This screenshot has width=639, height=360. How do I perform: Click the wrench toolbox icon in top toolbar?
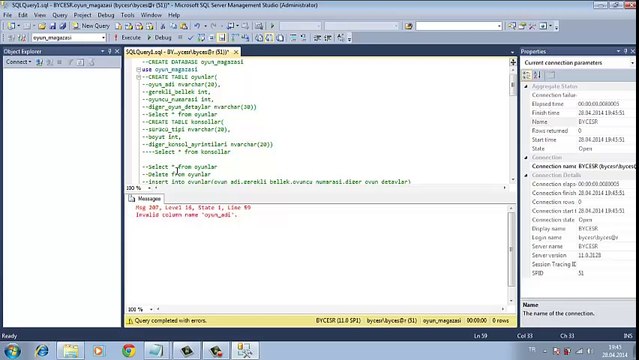point(532,26)
